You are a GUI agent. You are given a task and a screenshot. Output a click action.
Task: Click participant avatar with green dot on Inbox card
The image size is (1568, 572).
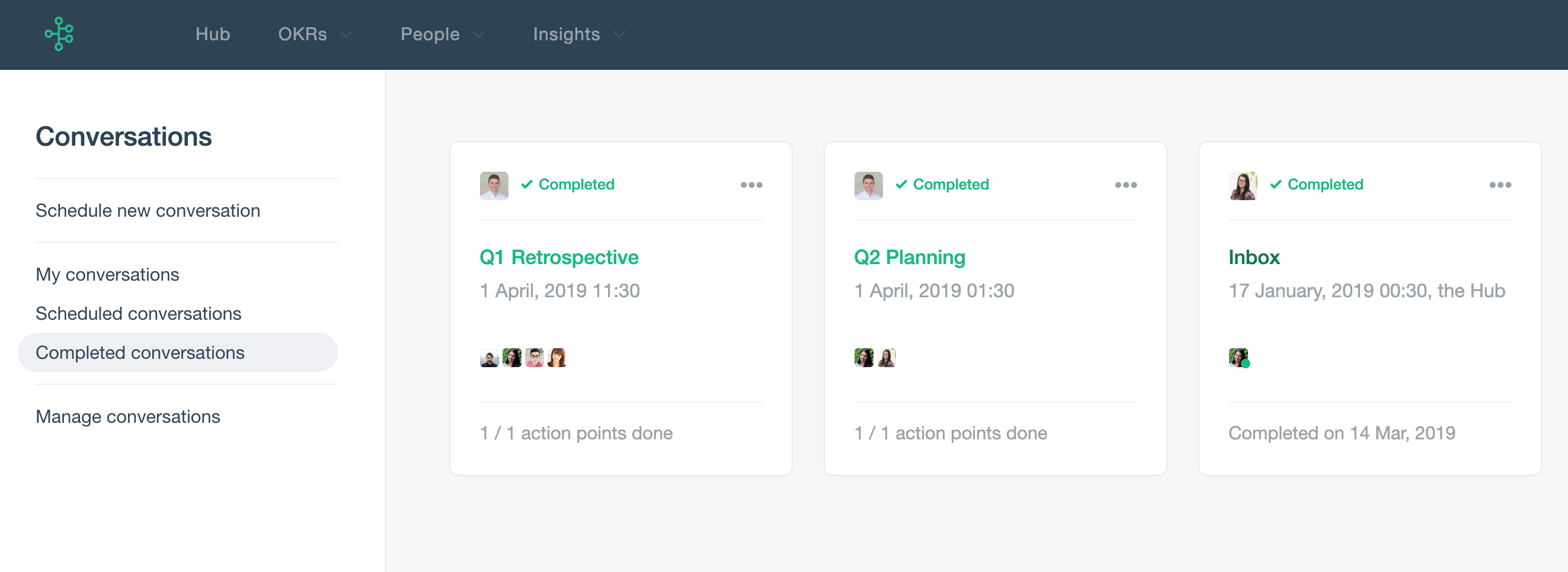click(x=1239, y=358)
